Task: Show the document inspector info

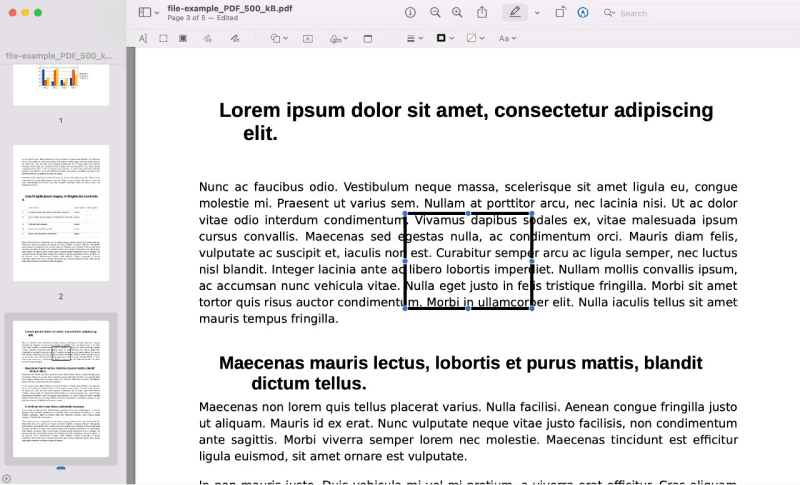Action: tap(410, 13)
